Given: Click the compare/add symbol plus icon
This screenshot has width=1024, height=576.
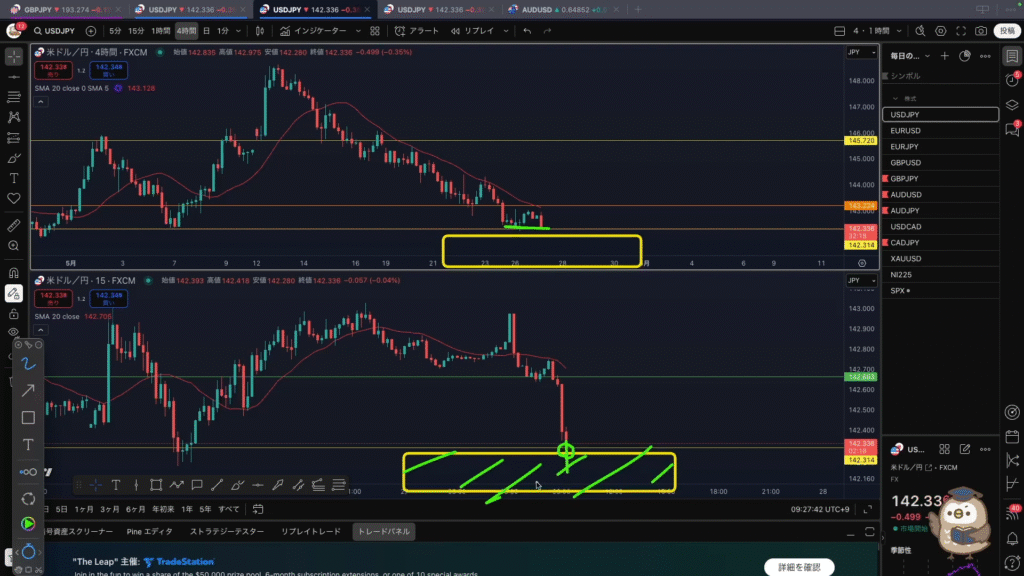Looking at the screenshot, I should [x=91, y=31].
